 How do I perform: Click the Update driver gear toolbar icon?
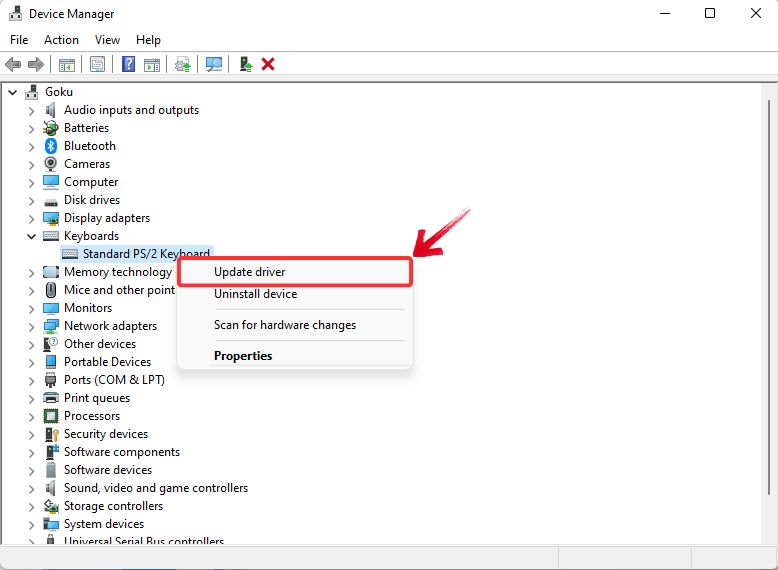point(182,64)
